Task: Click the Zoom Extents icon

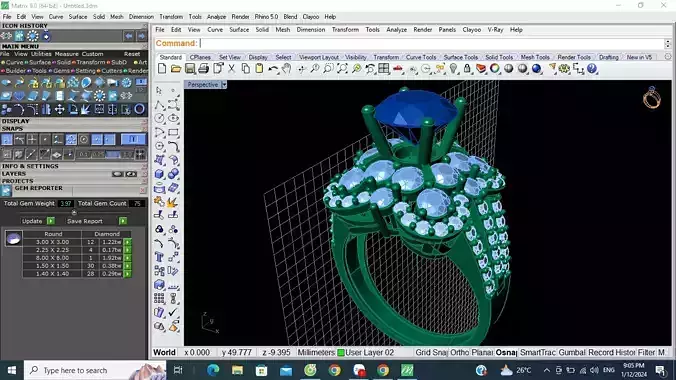Action: (x=342, y=69)
